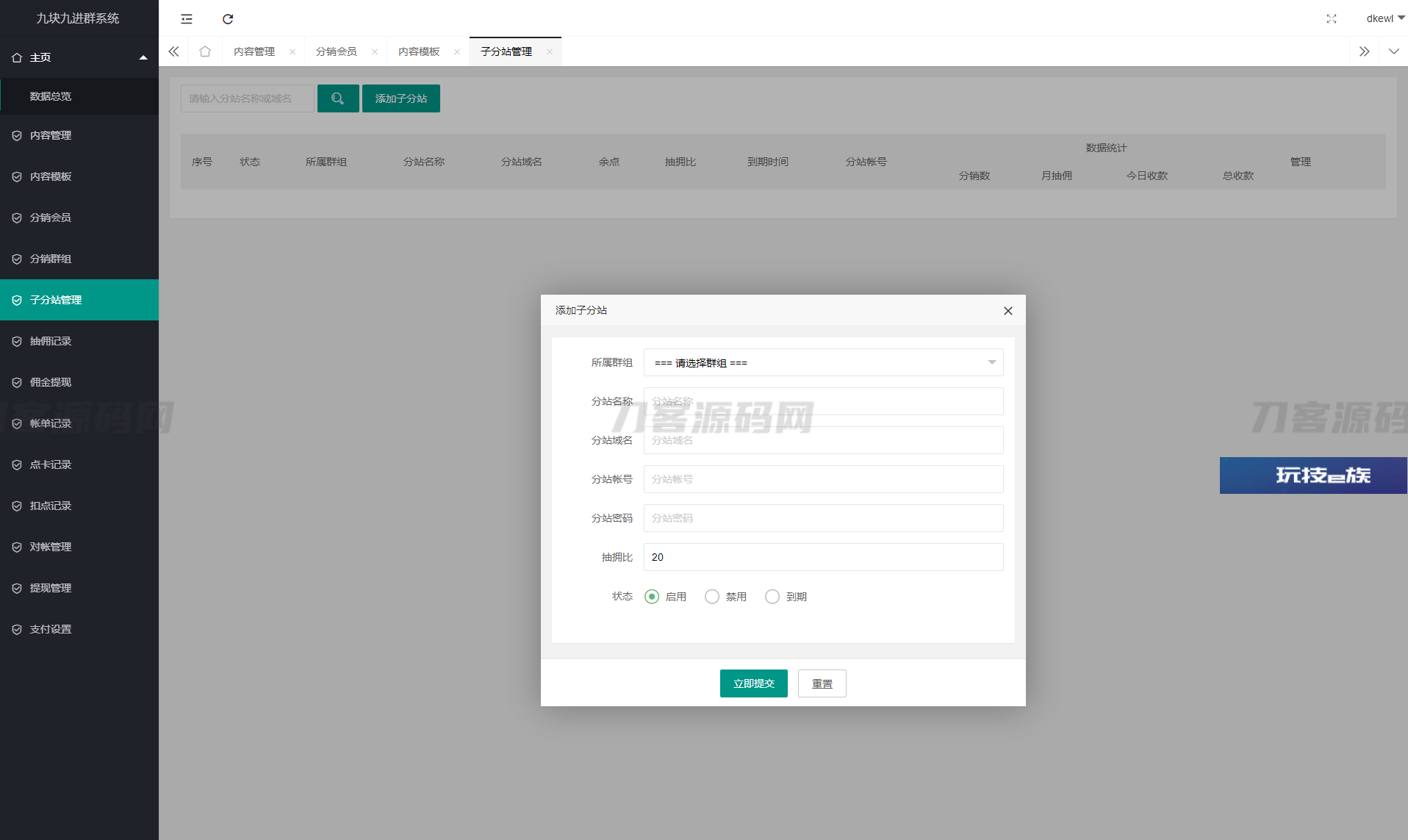Click the magnifier search button
This screenshot has height=840, width=1408.
[338, 98]
